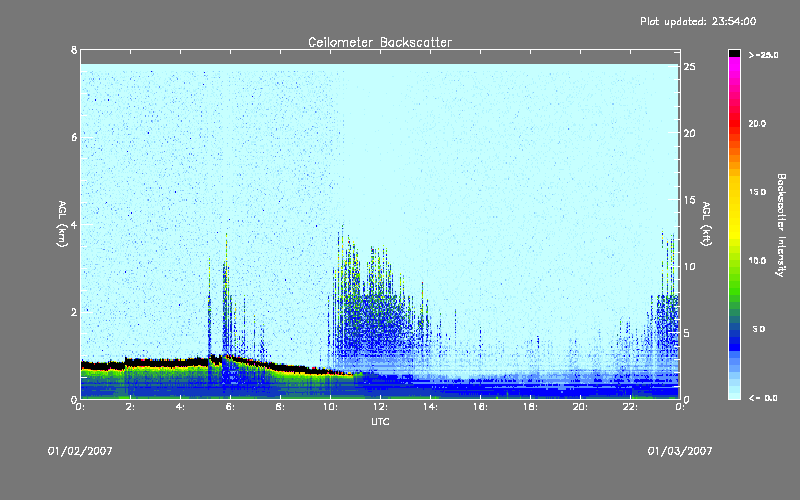Image resolution: width=800 pixels, height=500 pixels.
Task: Click the start date 01/02/2007
Action: point(80,451)
